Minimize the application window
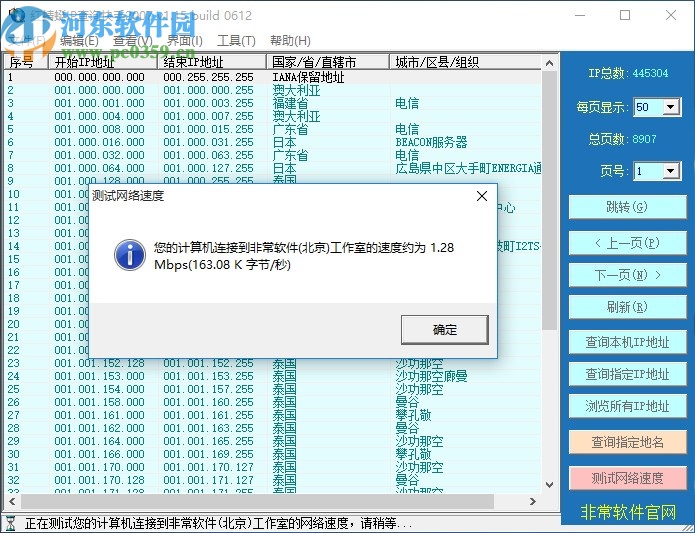This screenshot has width=695, height=533. pyautogui.click(x=580, y=15)
